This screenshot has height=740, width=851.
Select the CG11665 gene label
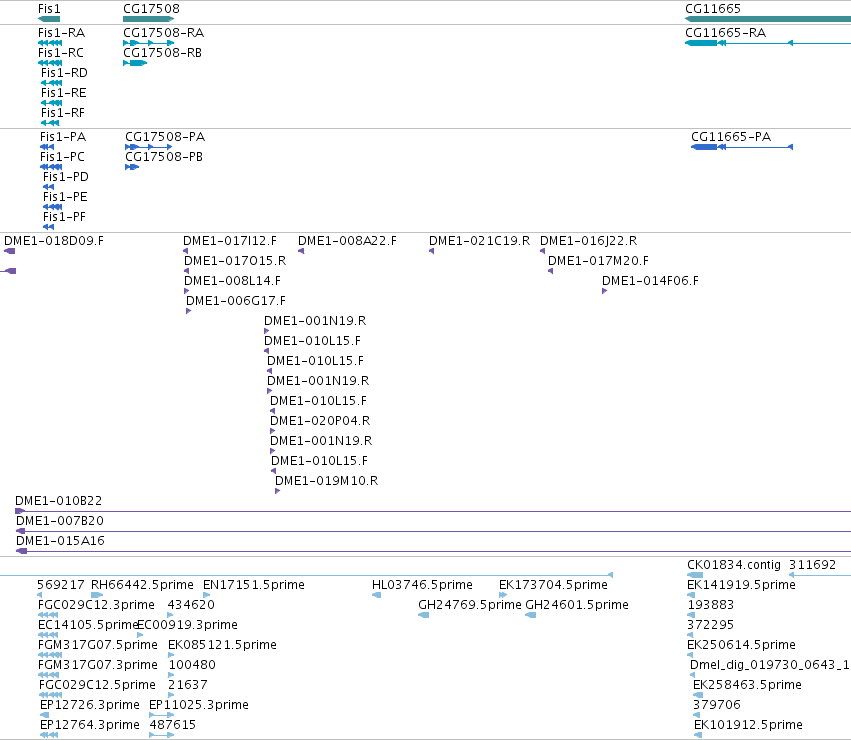click(x=713, y=9)
